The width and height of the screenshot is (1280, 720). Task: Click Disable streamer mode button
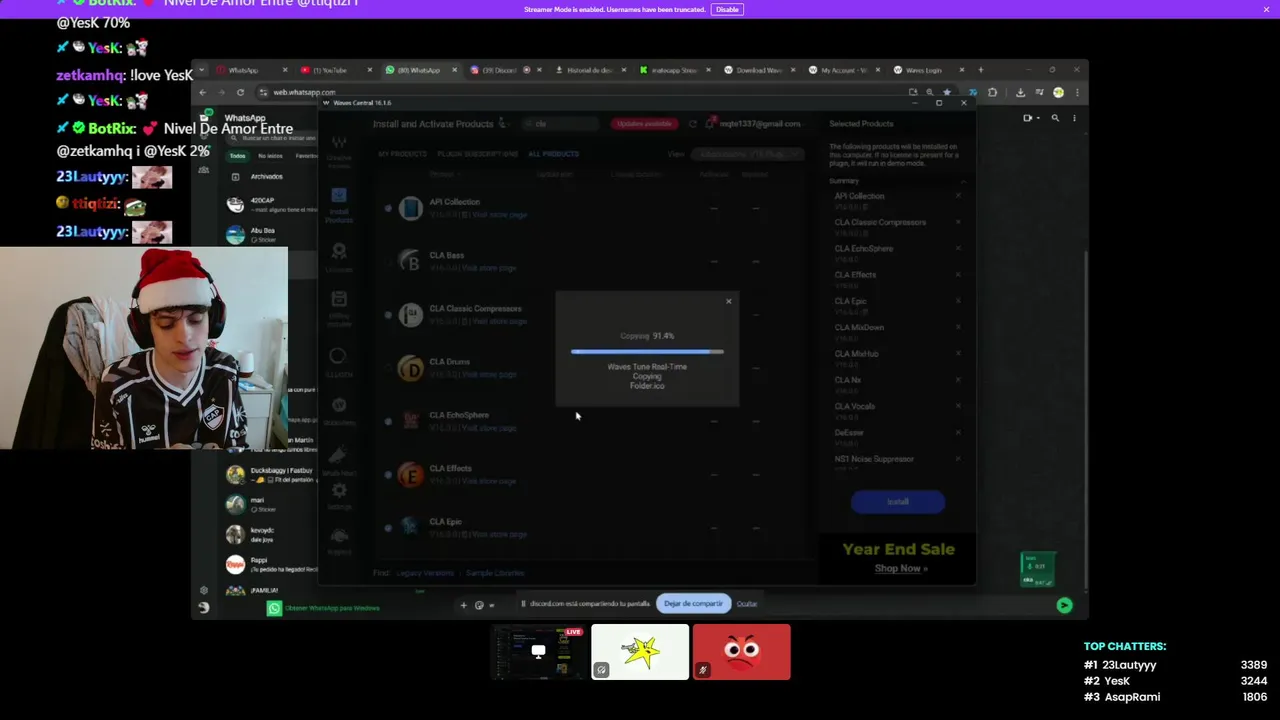727,9
